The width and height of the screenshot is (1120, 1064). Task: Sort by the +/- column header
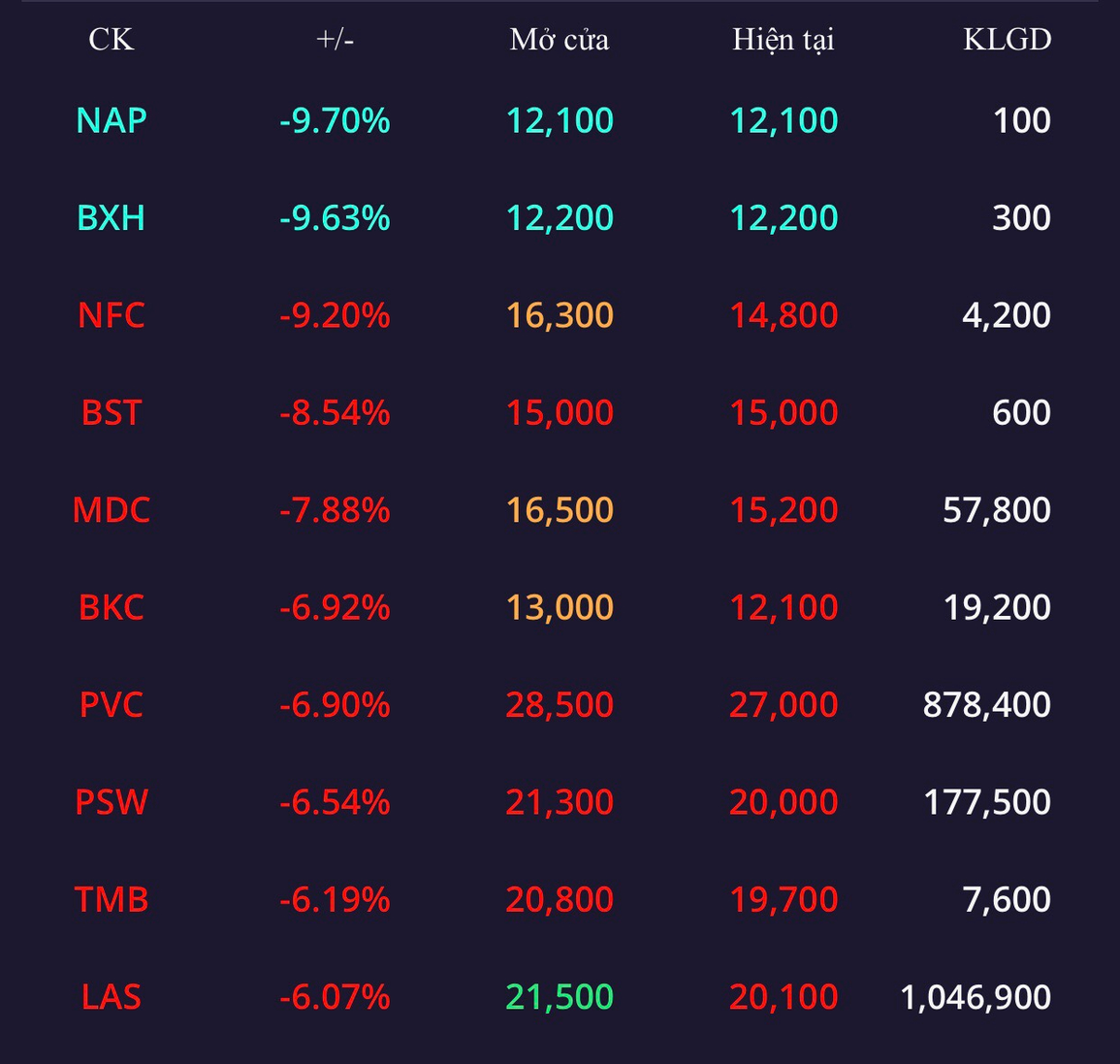click(335, 40)
